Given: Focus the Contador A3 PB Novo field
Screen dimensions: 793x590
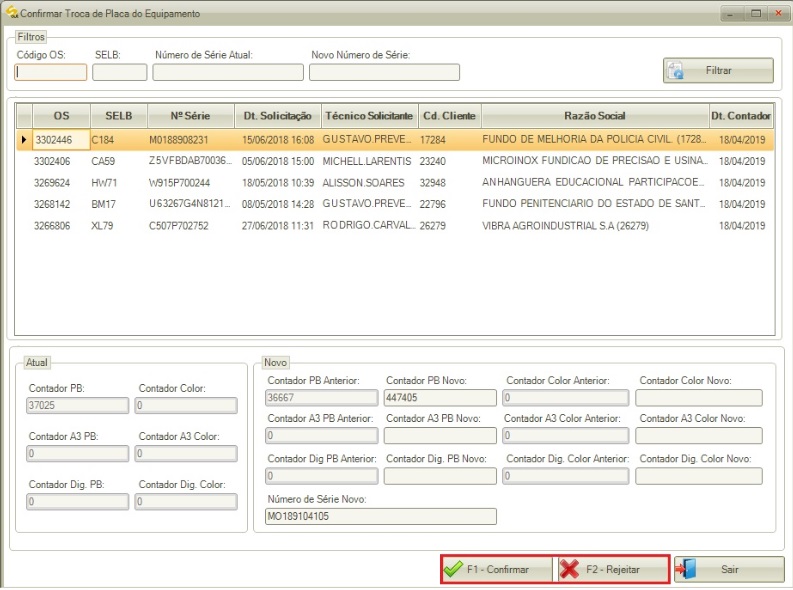Looking at the screenshot, I should 440,436.
